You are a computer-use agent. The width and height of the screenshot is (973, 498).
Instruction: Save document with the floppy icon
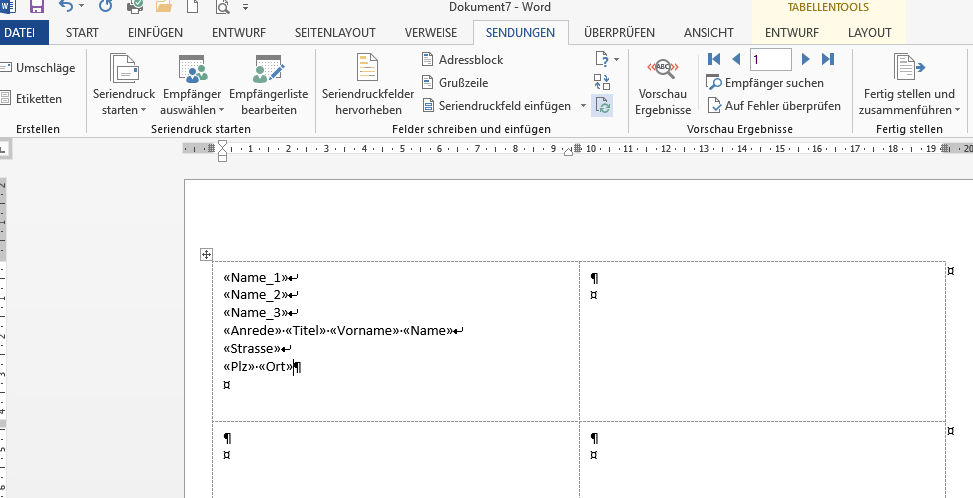pos(37,7)
